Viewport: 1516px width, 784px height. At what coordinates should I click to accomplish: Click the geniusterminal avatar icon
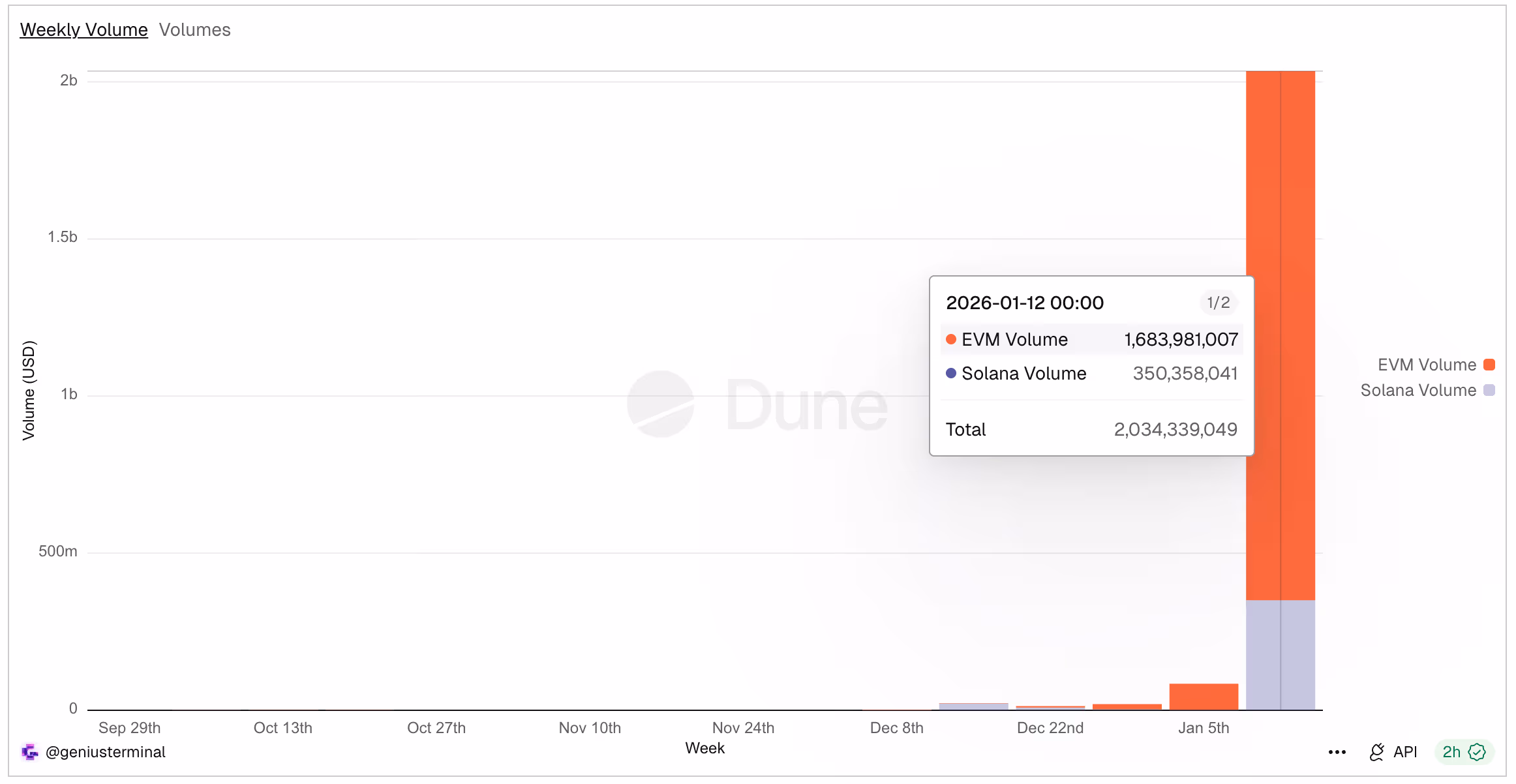click(x=30, y=752)
